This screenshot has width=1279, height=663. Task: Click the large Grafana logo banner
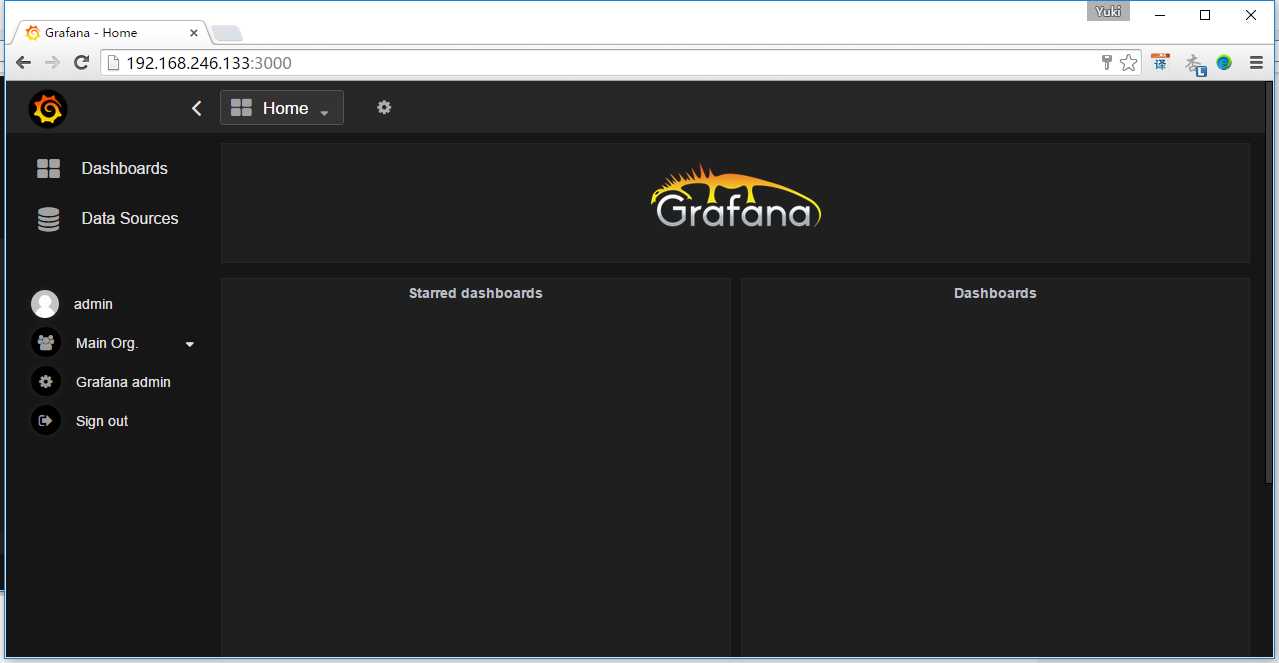click(736, 196)
